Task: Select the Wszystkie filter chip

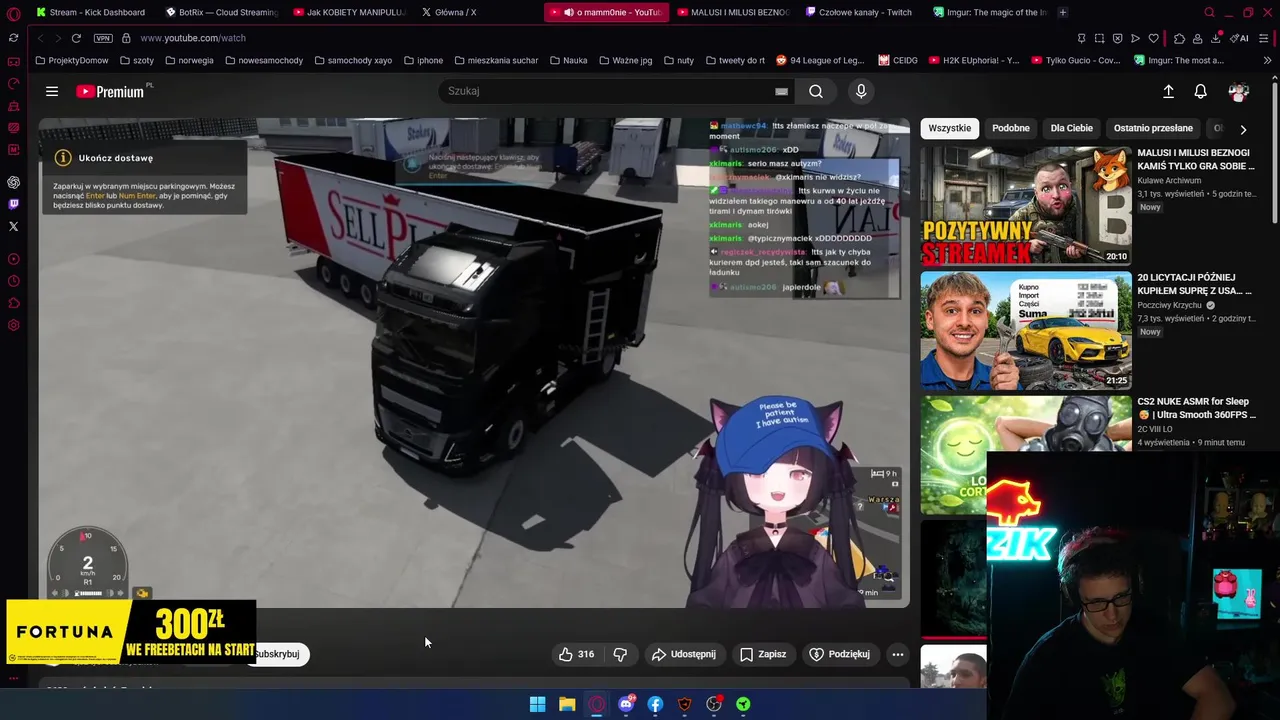Action: point(949,128)
